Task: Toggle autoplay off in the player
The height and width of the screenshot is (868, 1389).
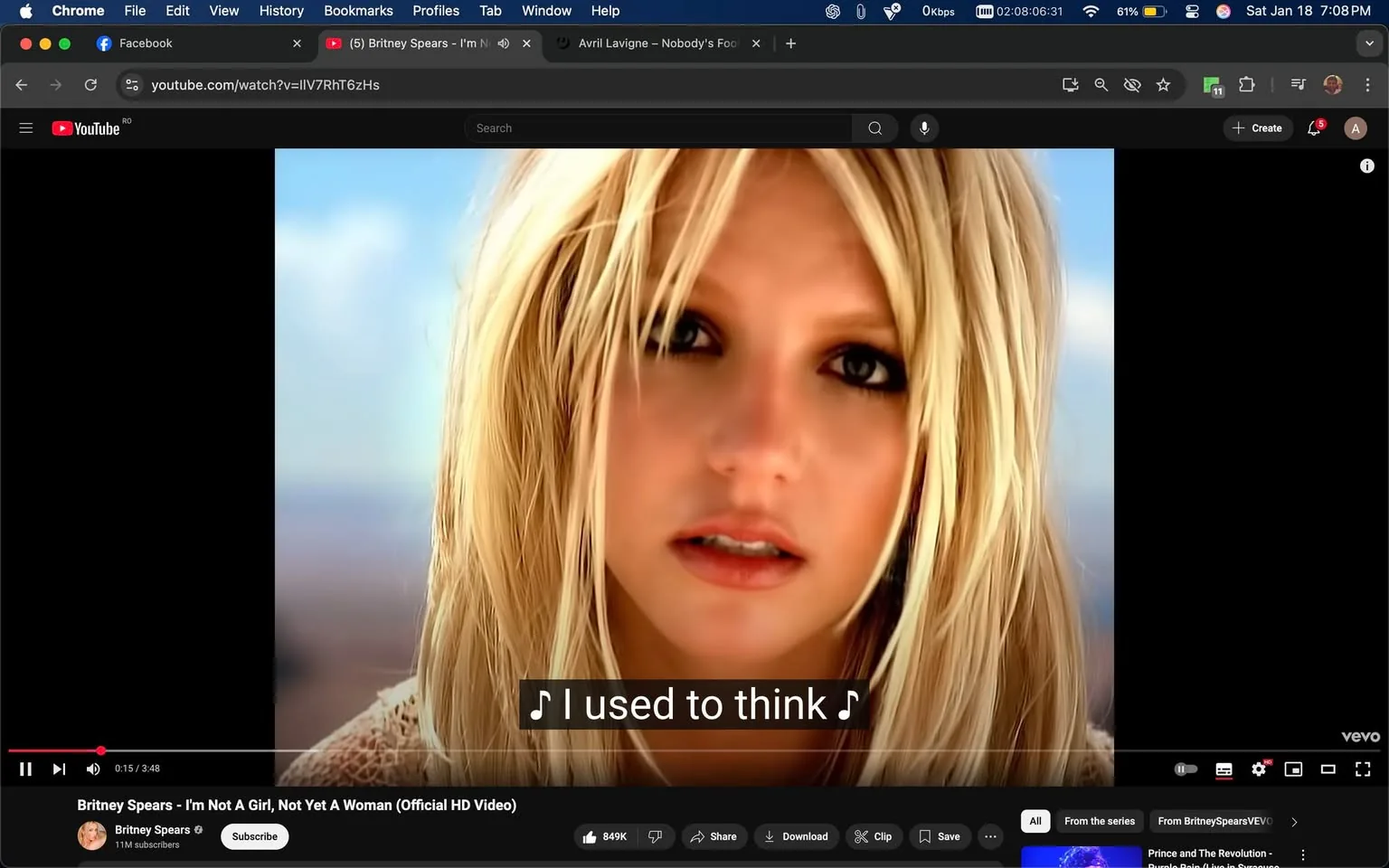Action: click(x=1185, y=769)
